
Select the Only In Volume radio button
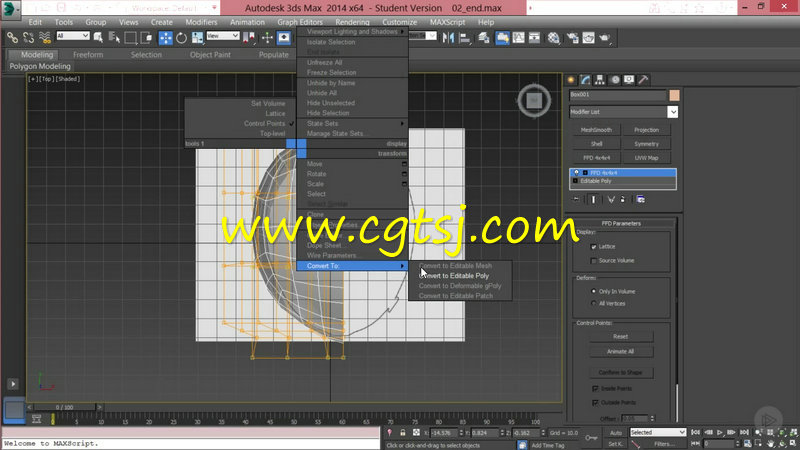(593, 291)
